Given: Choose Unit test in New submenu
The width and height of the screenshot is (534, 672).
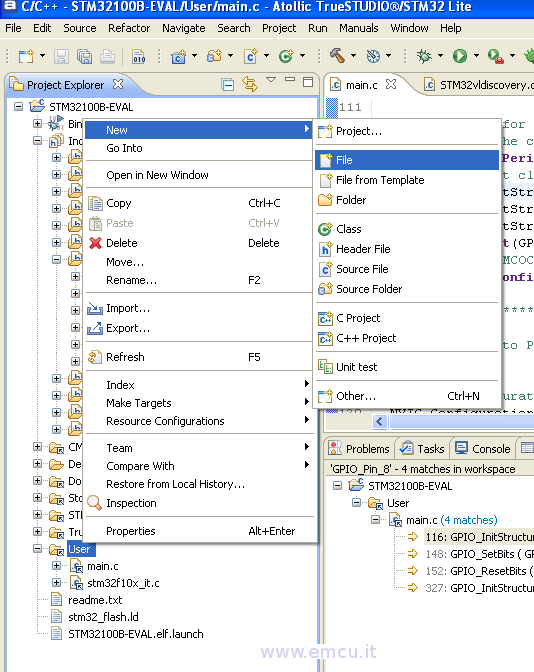Looking at the screenshot, I should point(407,367).
